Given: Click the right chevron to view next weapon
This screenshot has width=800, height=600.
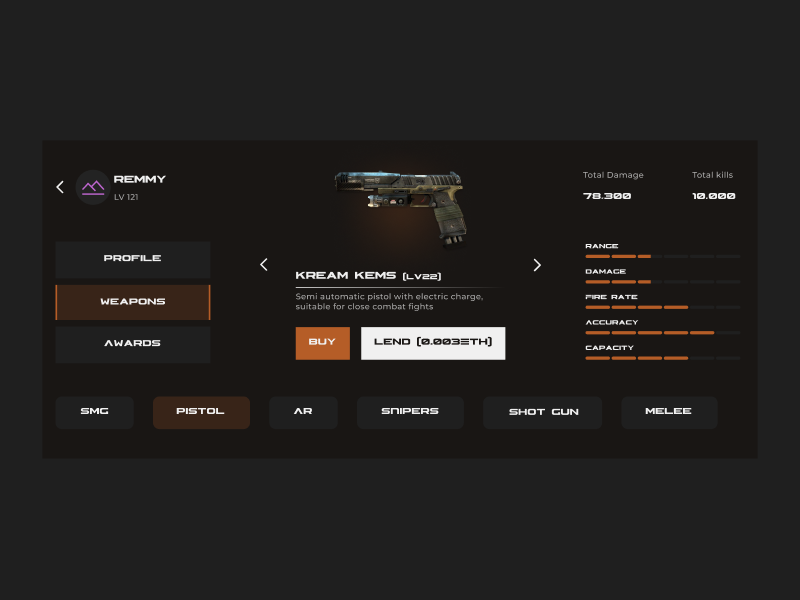Looking at the screenshot, I should point(537,264).
